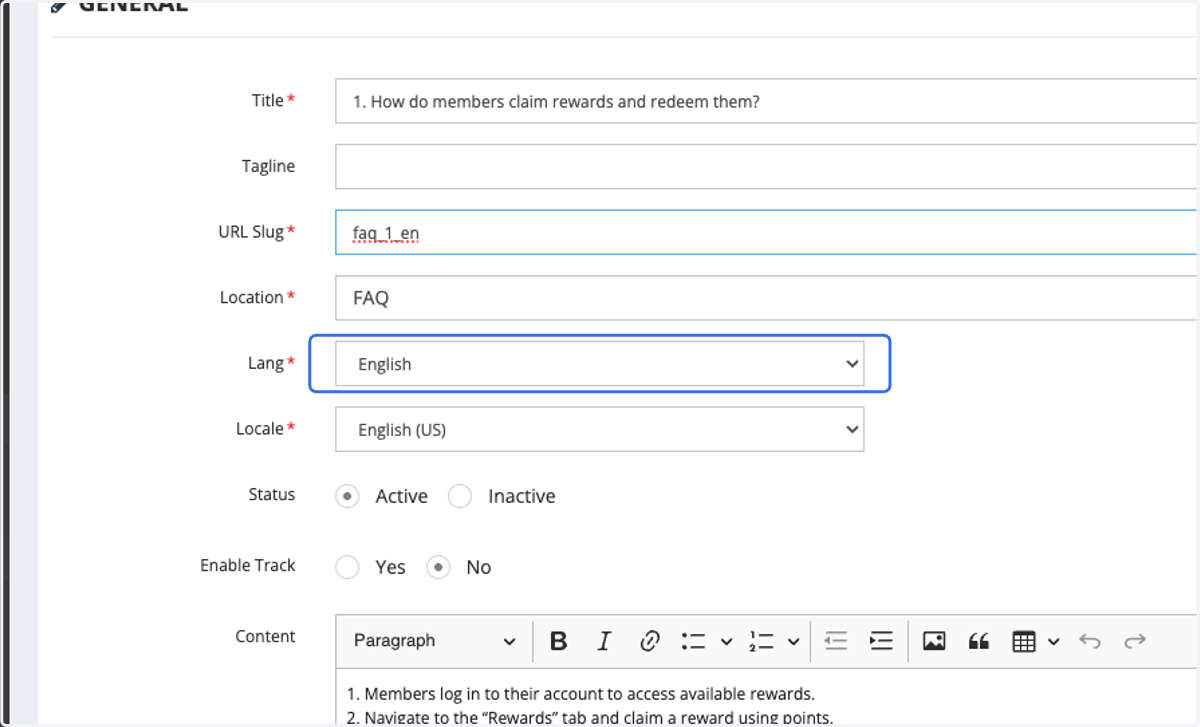Screen dimensions: 1200x727
Task: Insert image into content
Action: coord(934,642)
